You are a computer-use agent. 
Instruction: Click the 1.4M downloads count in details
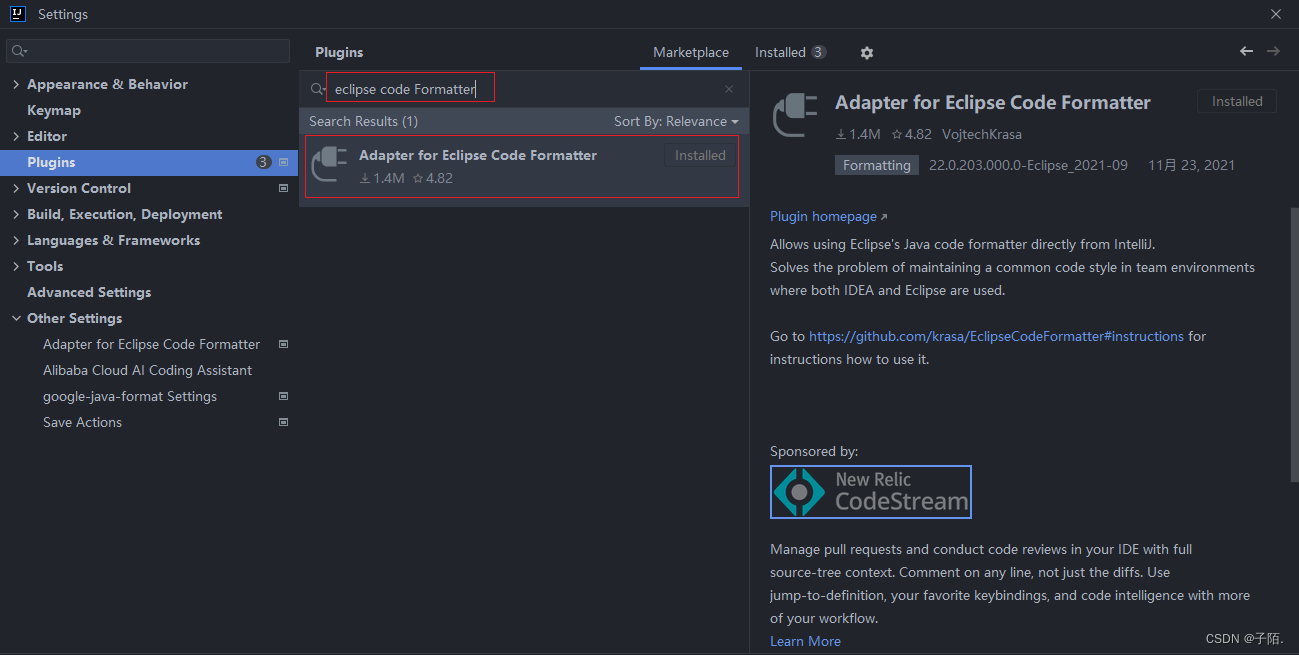pyautogui.click(x=858, y=134)
